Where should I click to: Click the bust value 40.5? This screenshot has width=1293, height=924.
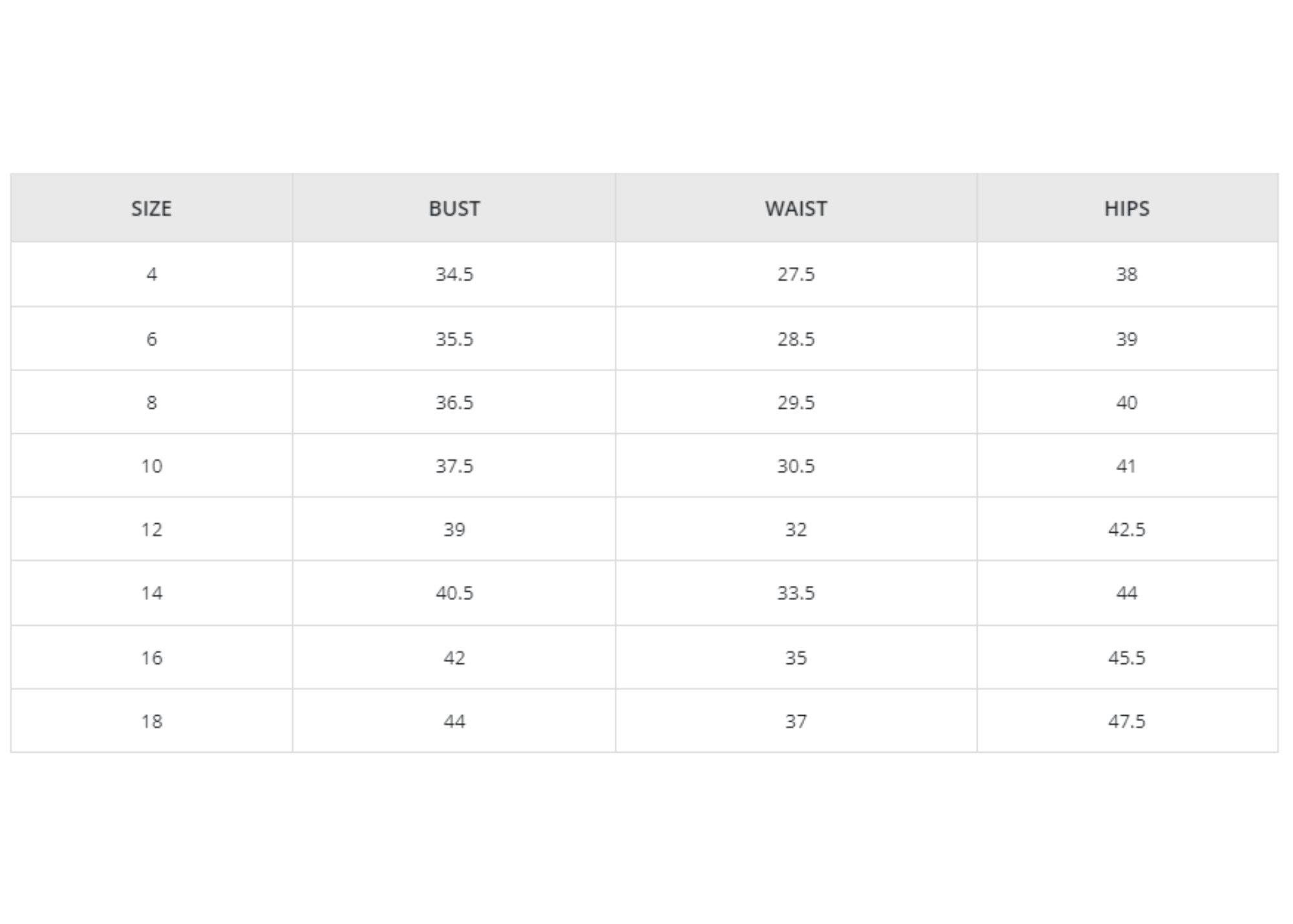tap(454, 593)
